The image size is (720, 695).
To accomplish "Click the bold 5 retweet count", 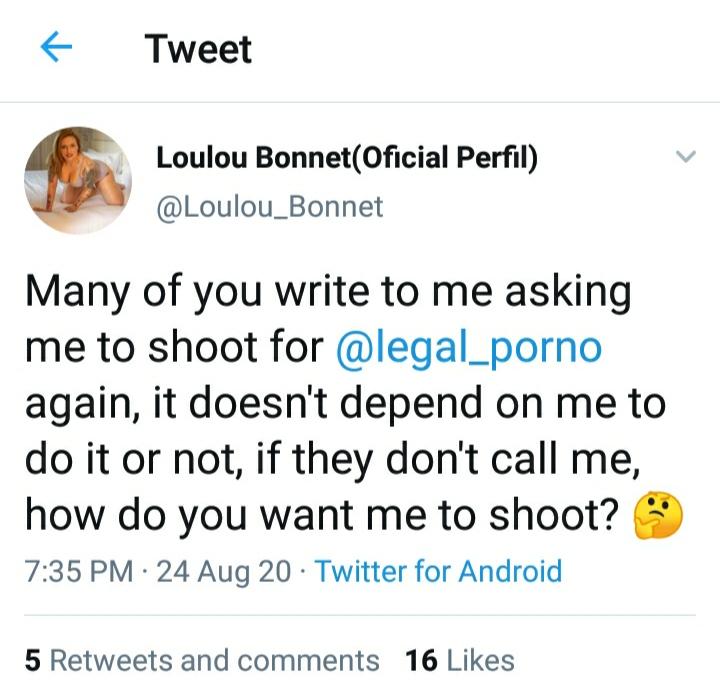I will pos(32,660).
